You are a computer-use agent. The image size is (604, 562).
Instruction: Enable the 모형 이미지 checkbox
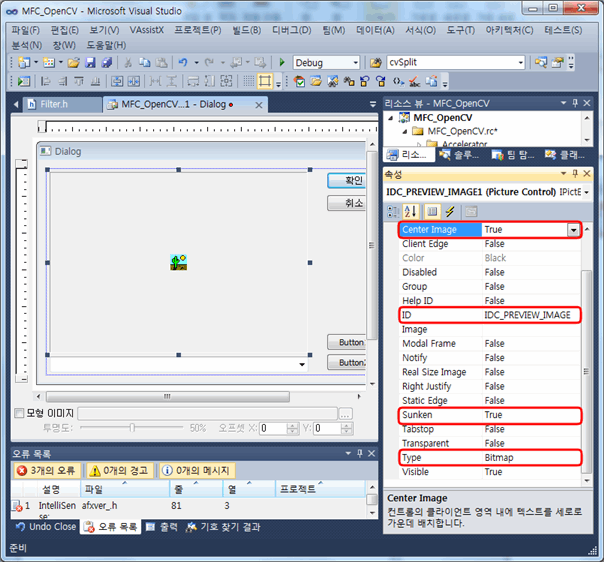click(x=20, y=413)
